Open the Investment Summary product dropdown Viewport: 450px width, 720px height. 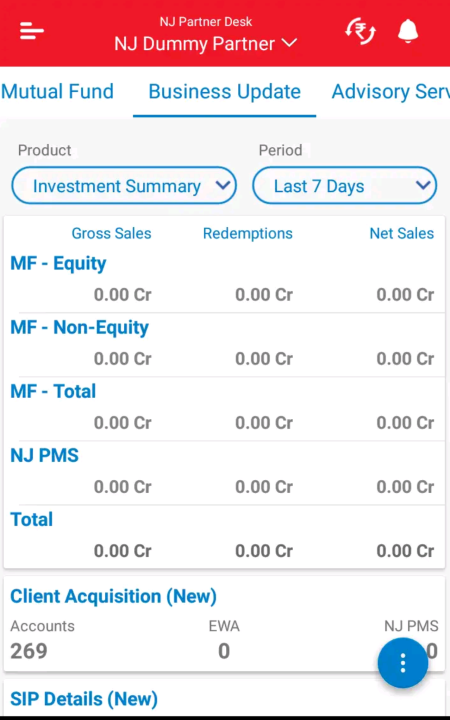(124, 186)
